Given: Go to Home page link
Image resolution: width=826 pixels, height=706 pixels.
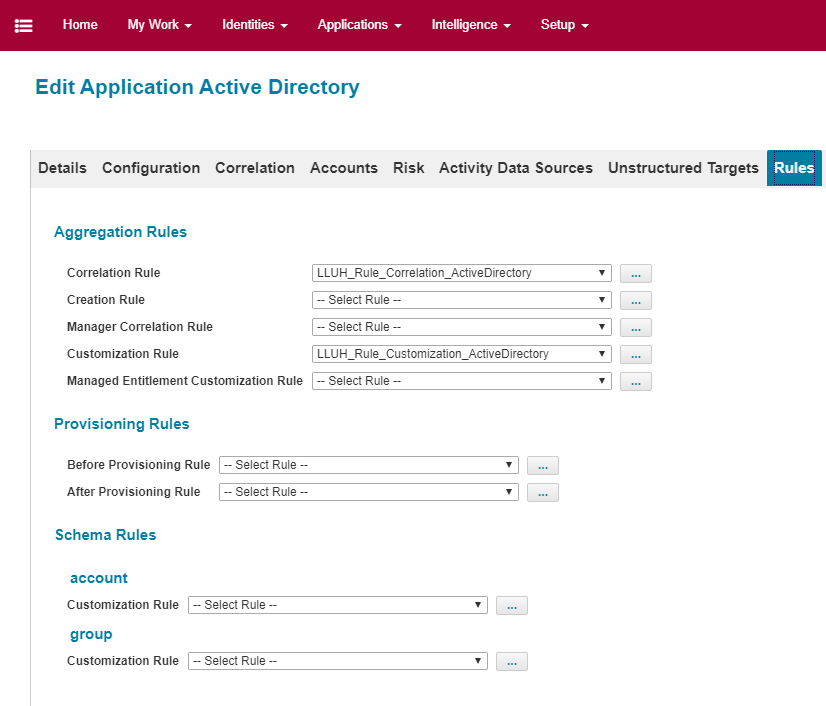Looking at the screenshot, I should pyautogui.click(x=80, y=25).
